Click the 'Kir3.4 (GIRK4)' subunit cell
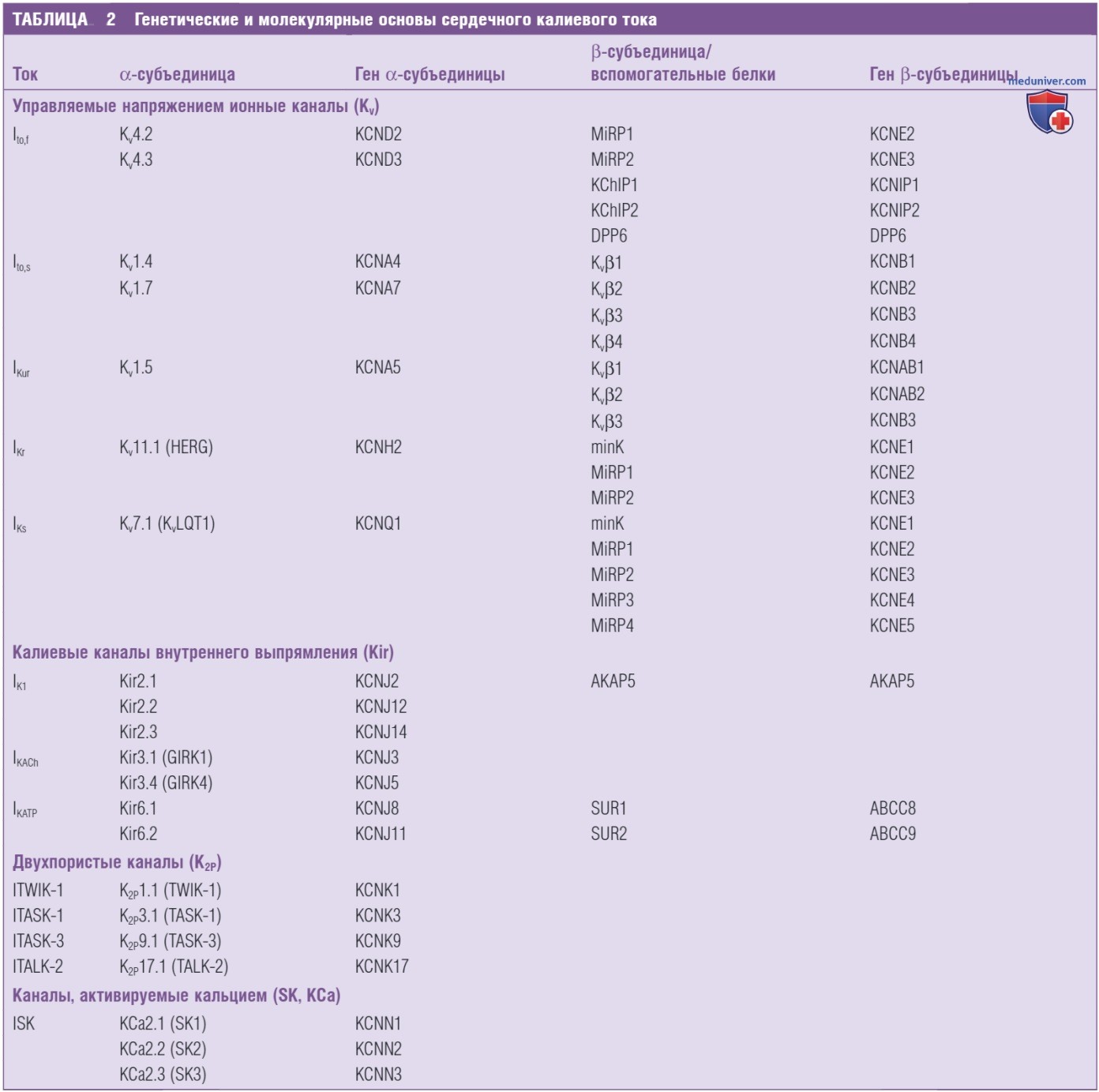Viewport: 1099px width, 1092px height. pyautogui.click(x=166, y=783)
